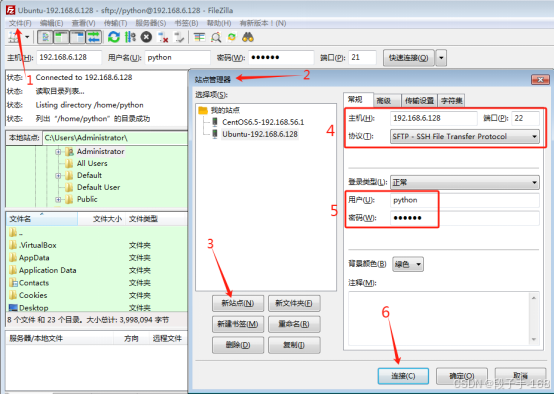Sort by 文件大小 column header
The height and width of the screenshot is (395, 554).
click(x=101, y=219)
